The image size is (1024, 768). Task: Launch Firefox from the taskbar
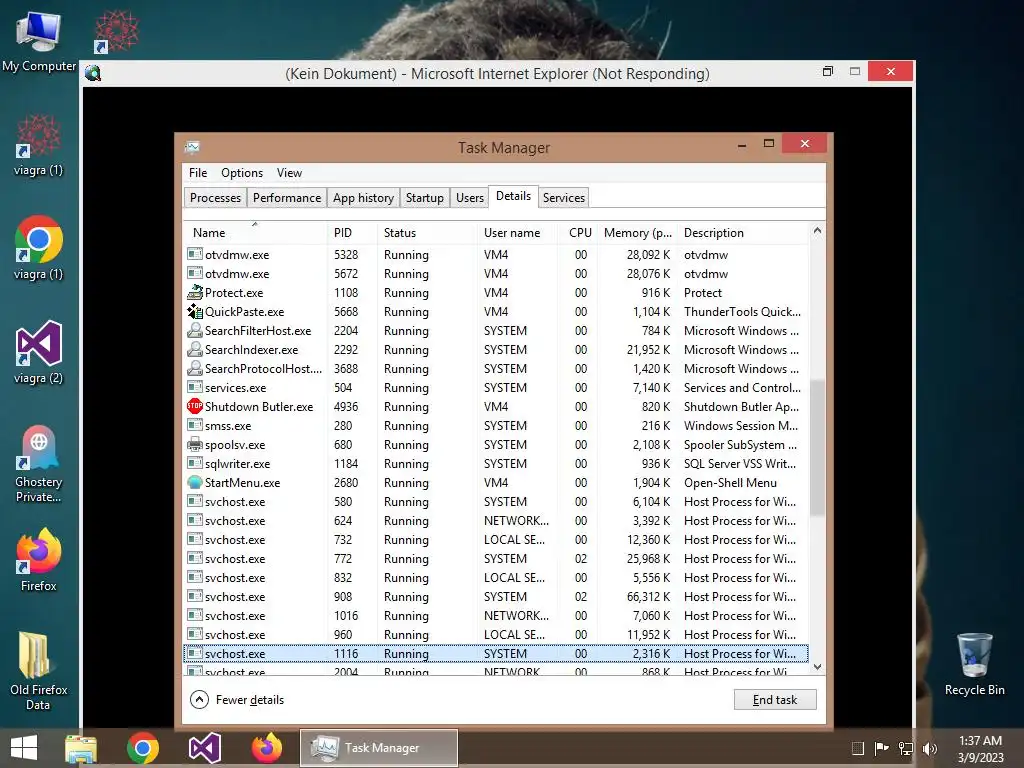267,748
